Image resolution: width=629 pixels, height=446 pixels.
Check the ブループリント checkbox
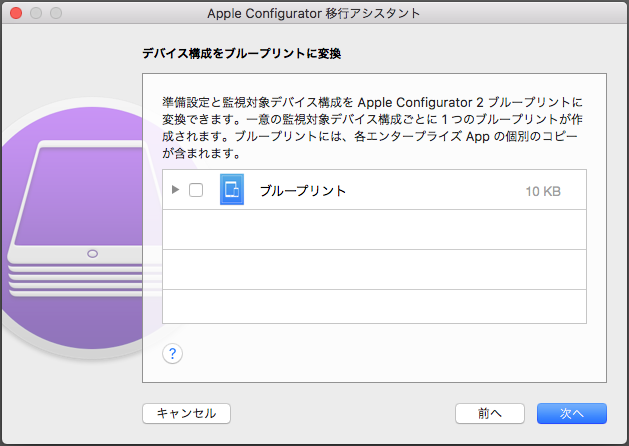pos(196,190)
